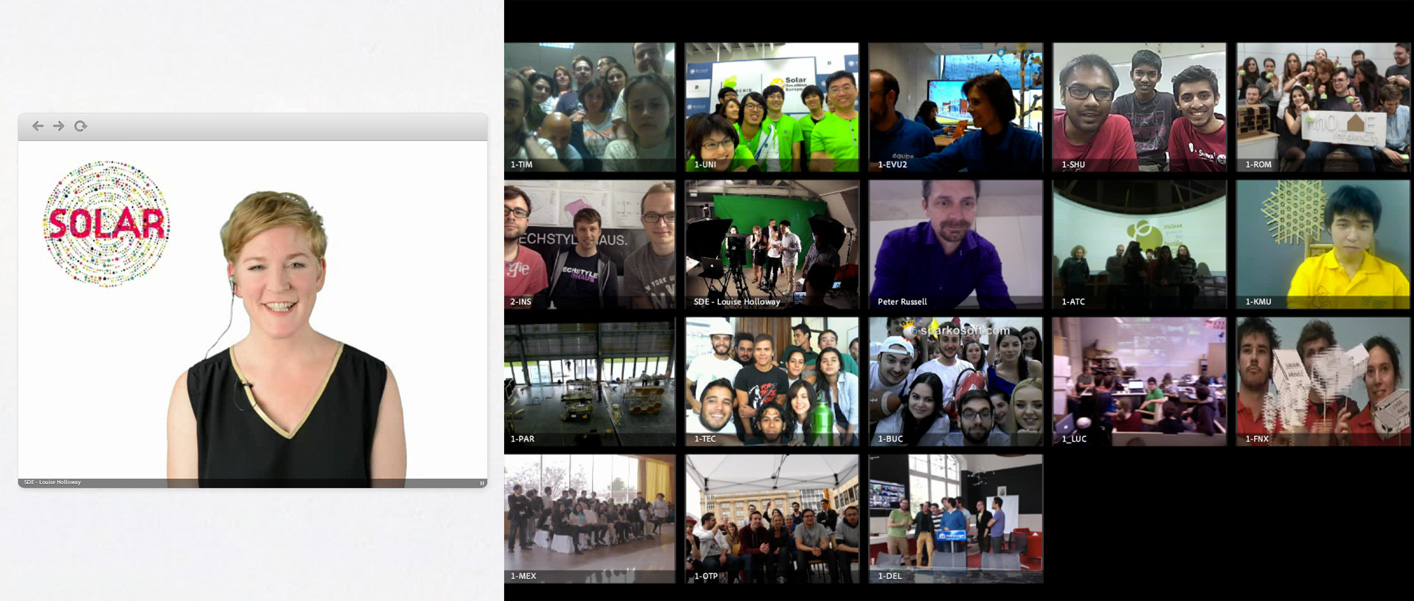Choose the 1-SHU video thumbnail

1139,107
